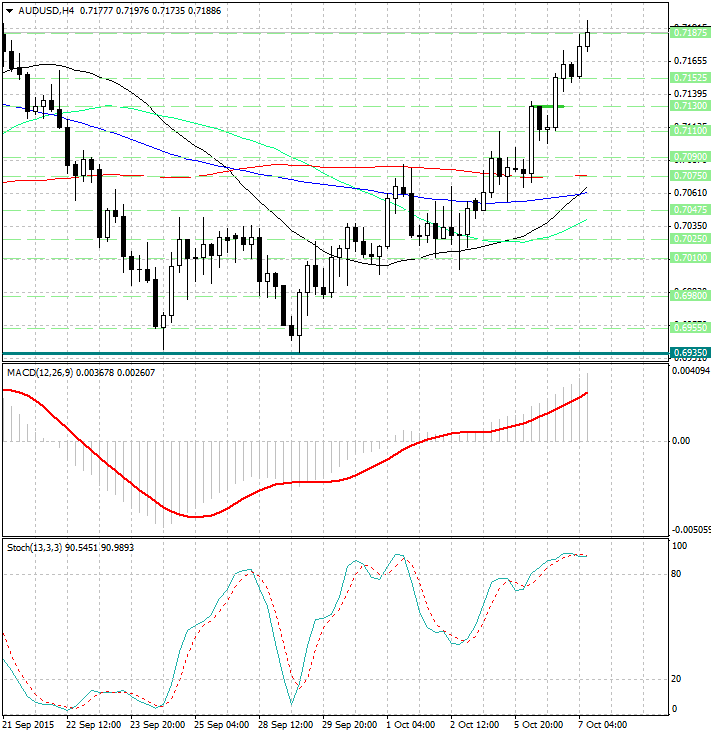Click the 0.71300 price level label
The width and height of the screenshot is (711, 733).
[x=690, y=105]
